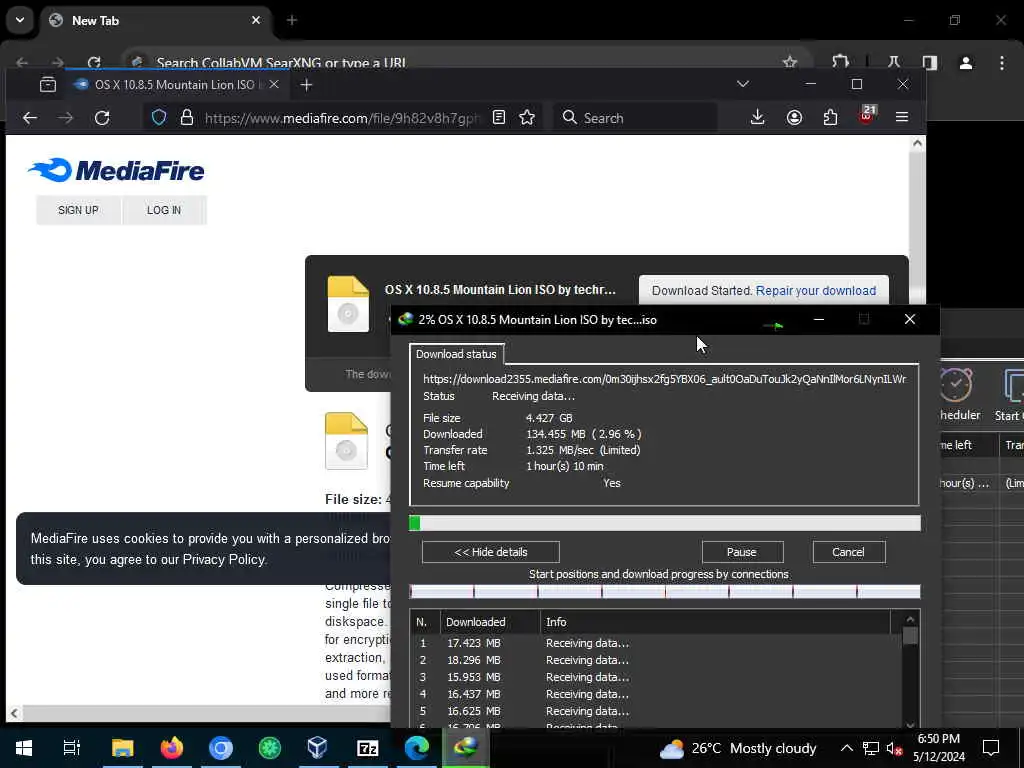1024x768 pixels.
Task: Open Chrome extensions puzzle icon
Action: click(x=840, y=62)
